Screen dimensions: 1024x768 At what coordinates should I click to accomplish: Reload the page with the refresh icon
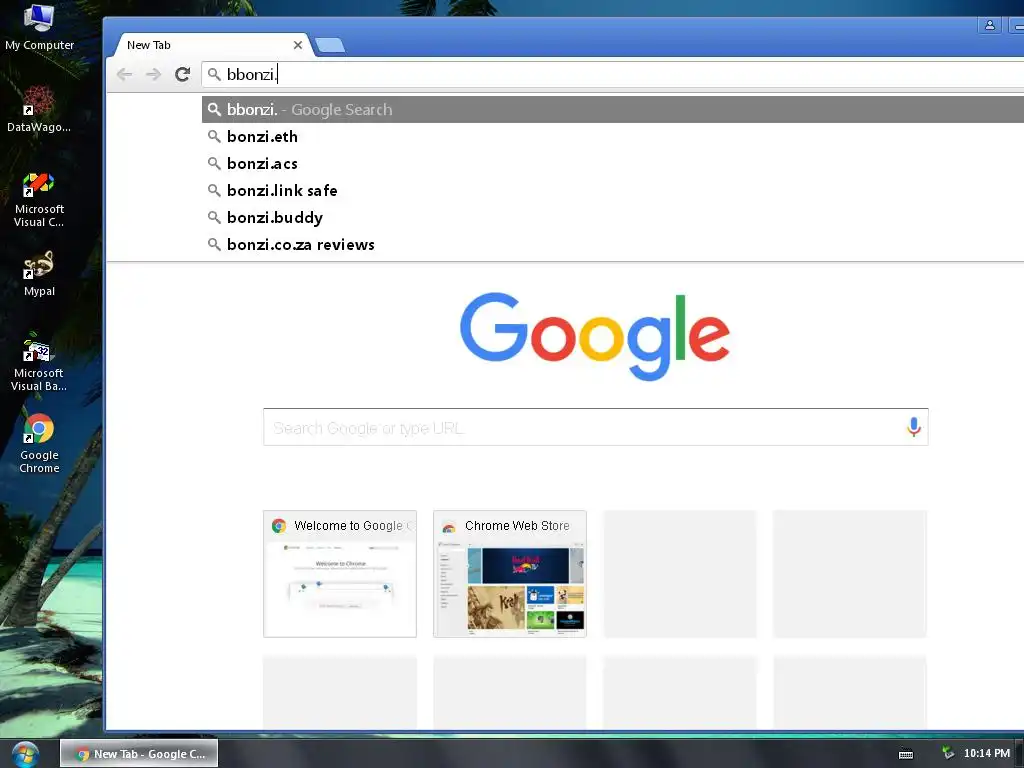(183, 74)
